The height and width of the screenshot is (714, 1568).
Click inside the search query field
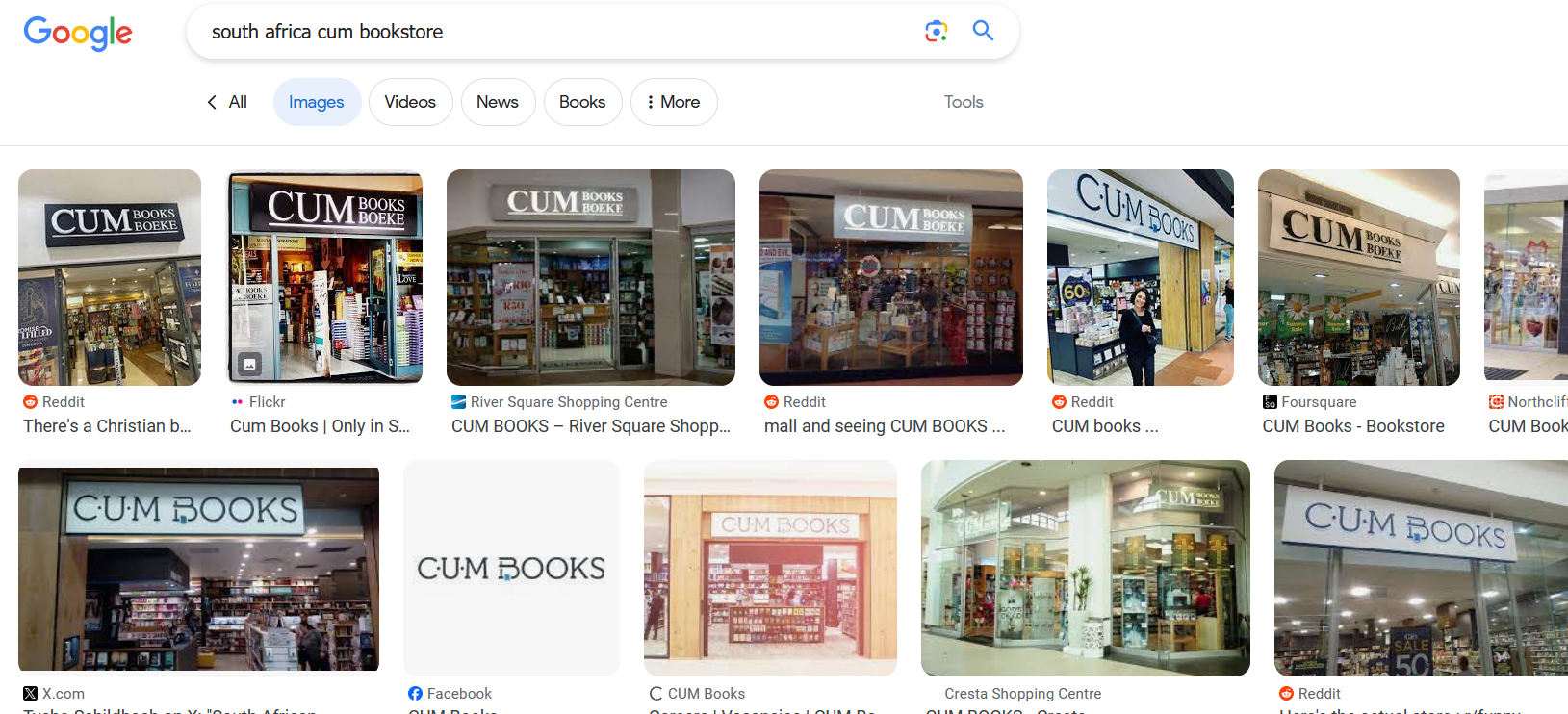point(558,32)
